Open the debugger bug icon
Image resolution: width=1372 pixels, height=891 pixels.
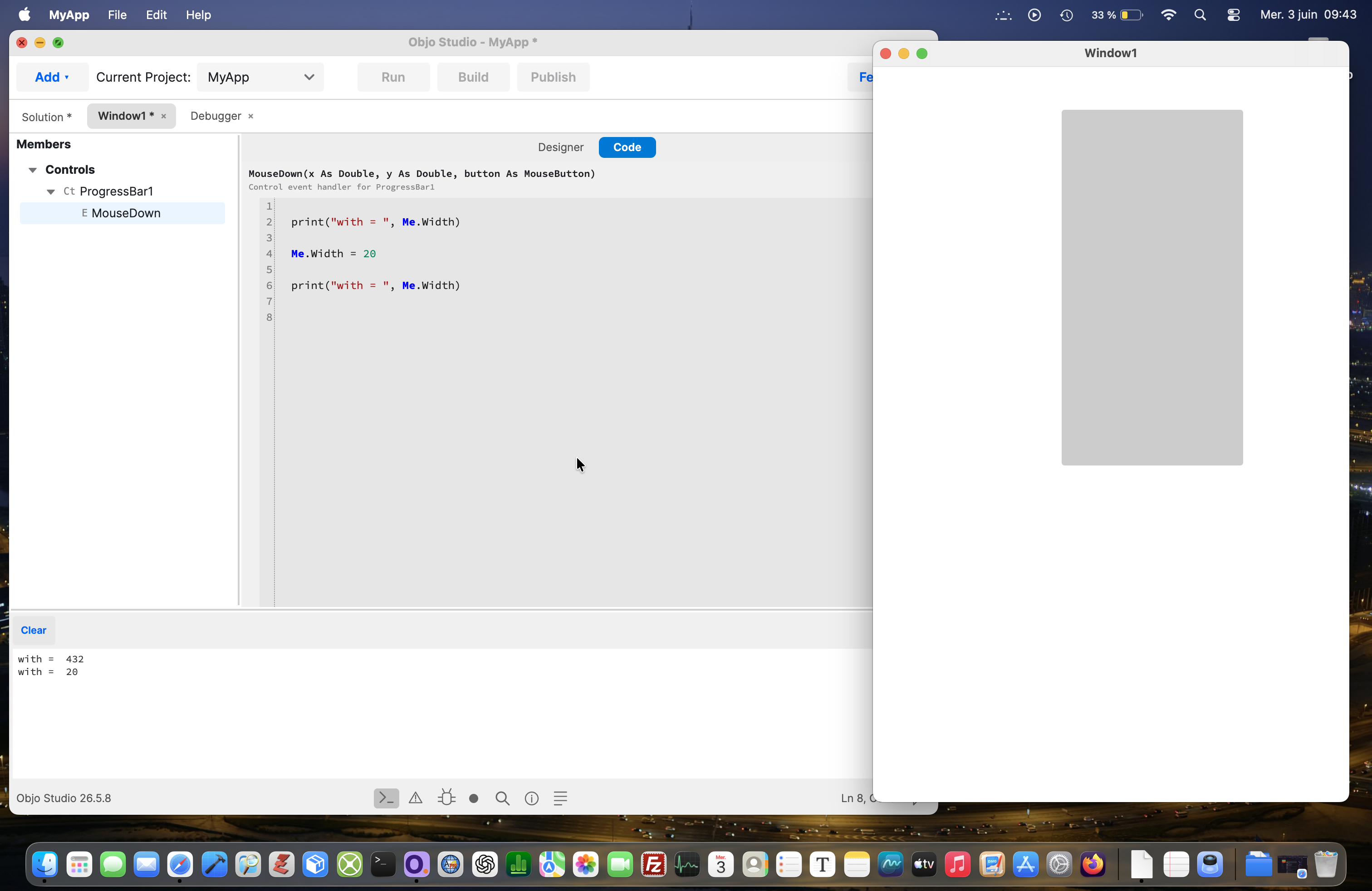[446, 798]
